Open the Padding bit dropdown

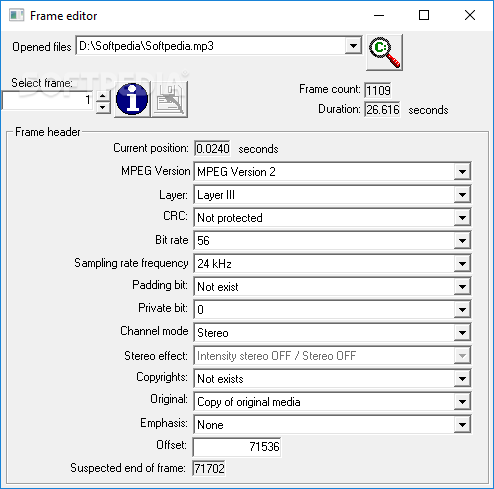(x=462, y=287)
